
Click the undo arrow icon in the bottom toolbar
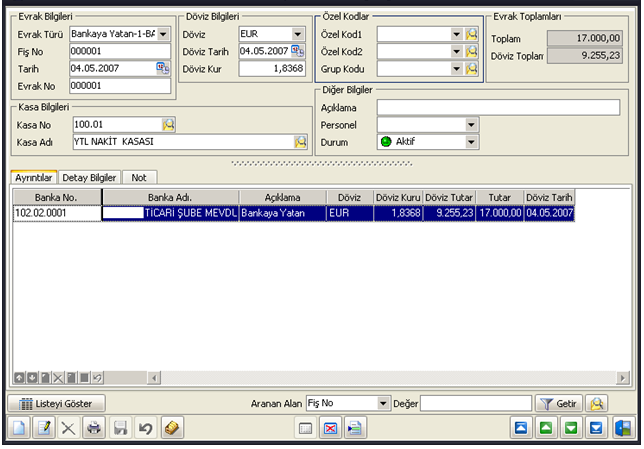pyautogui.click(x=145, y=428)
